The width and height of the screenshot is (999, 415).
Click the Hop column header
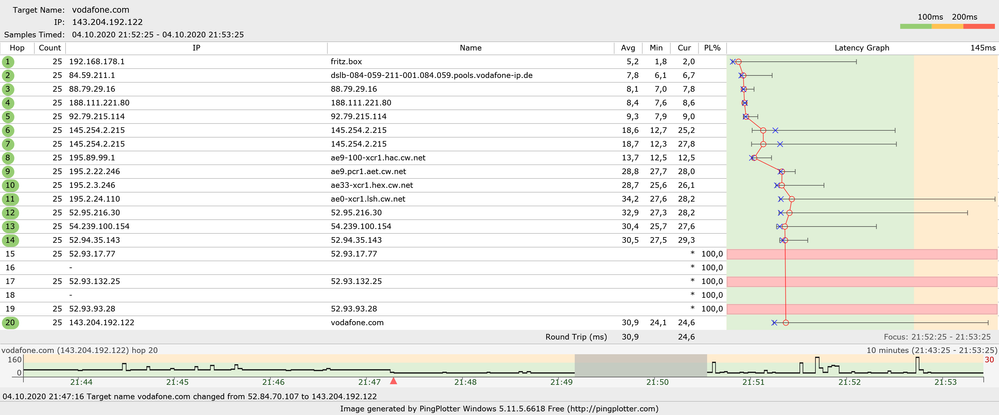(x=17, y=48)
